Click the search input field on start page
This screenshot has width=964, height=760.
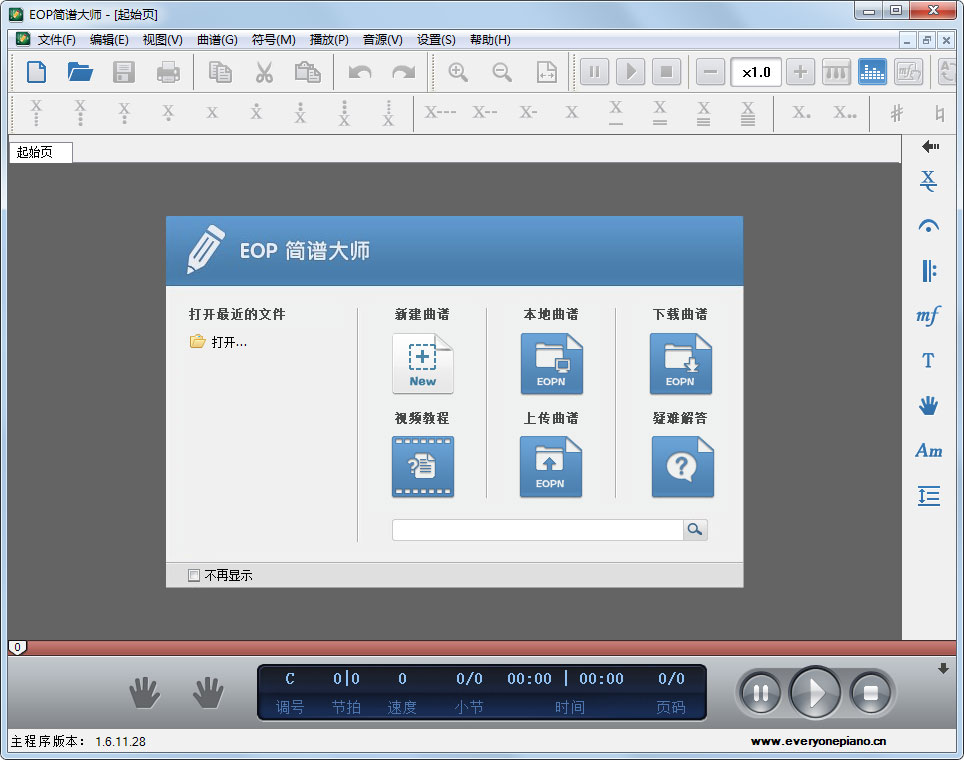tap(537, 530)
